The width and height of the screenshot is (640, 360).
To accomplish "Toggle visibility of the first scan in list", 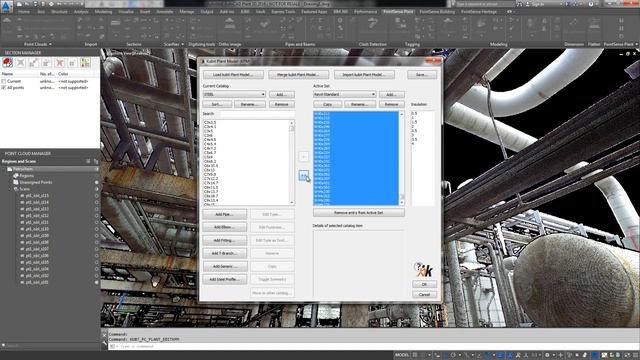I will [x=97, y=196].
